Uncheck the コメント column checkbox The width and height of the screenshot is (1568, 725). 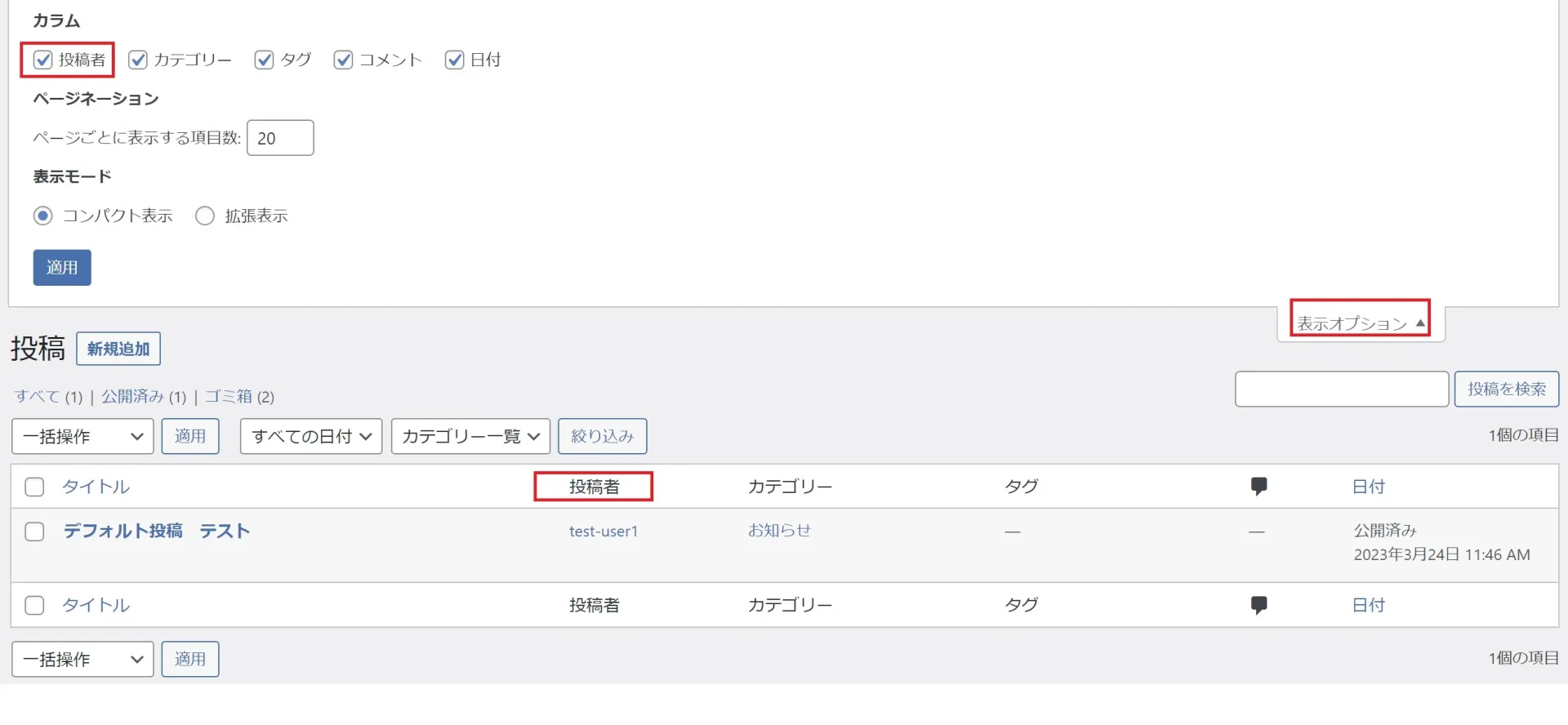(x=343, y=60)
